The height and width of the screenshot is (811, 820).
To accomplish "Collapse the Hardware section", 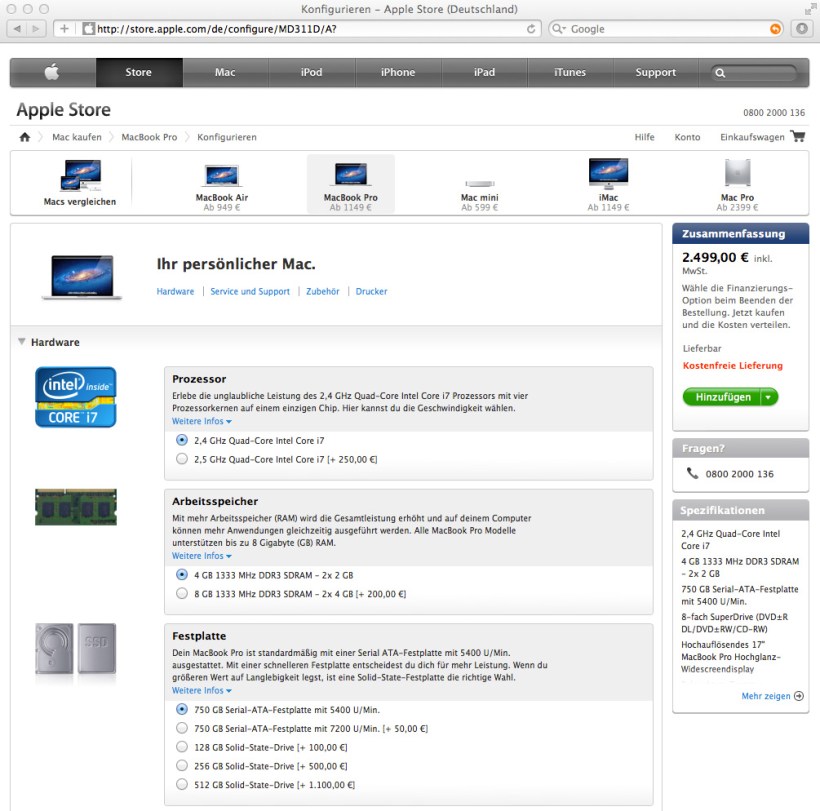I will click(x=20, y=341).
